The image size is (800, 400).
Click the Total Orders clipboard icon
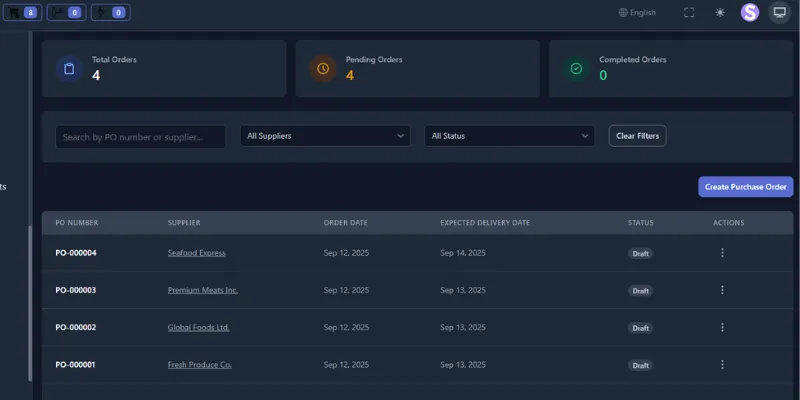click(x=69, y=68)
